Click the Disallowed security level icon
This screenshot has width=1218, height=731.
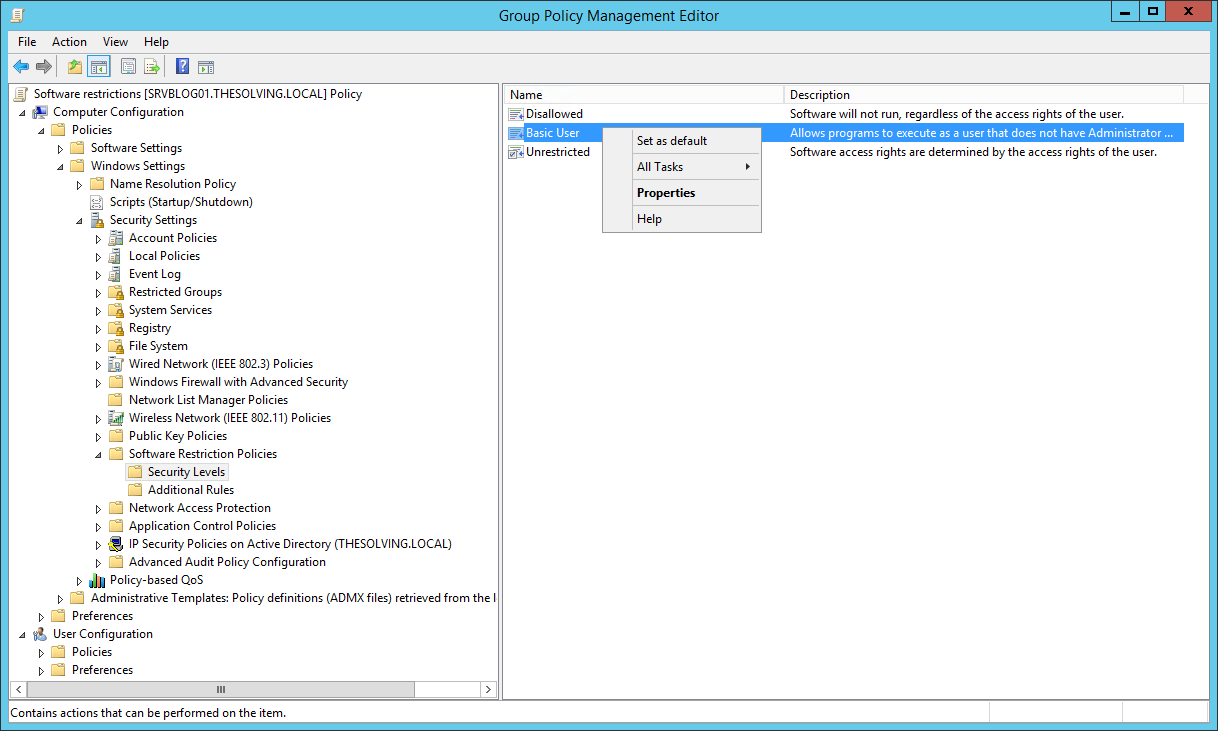pos(516,114)
